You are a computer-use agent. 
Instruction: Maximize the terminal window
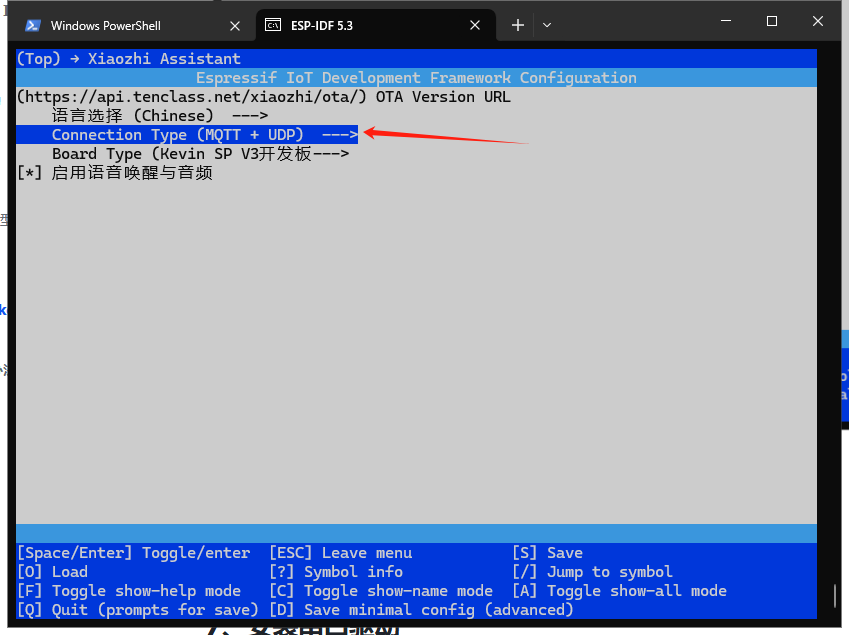pyautogui.click(x=772, y=21)
